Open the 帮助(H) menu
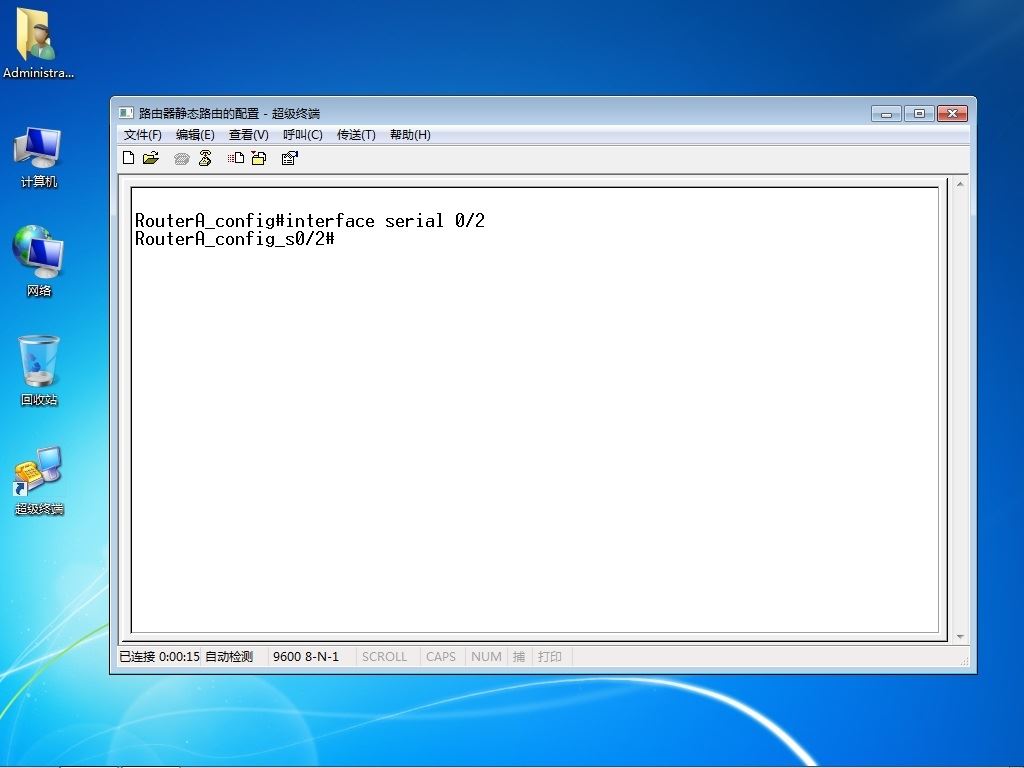Viewport: 1024px width, 768px height. (x=410, y=135)
